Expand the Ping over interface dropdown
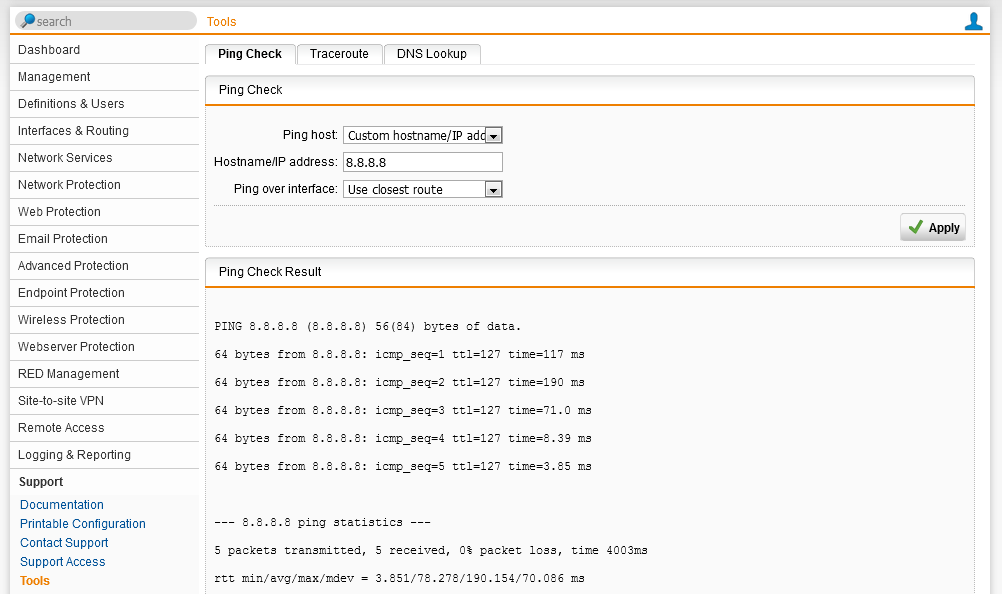 pos(422,189)
